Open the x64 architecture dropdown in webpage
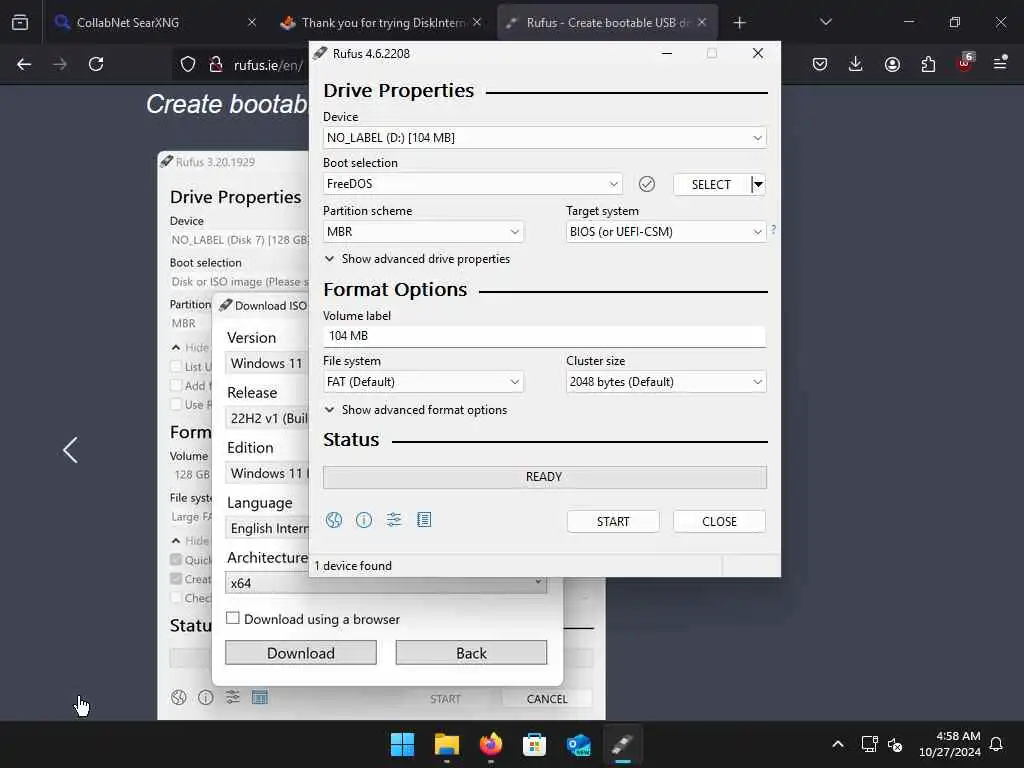Screen dimensions: 1024x768 (x=386, y=583)
